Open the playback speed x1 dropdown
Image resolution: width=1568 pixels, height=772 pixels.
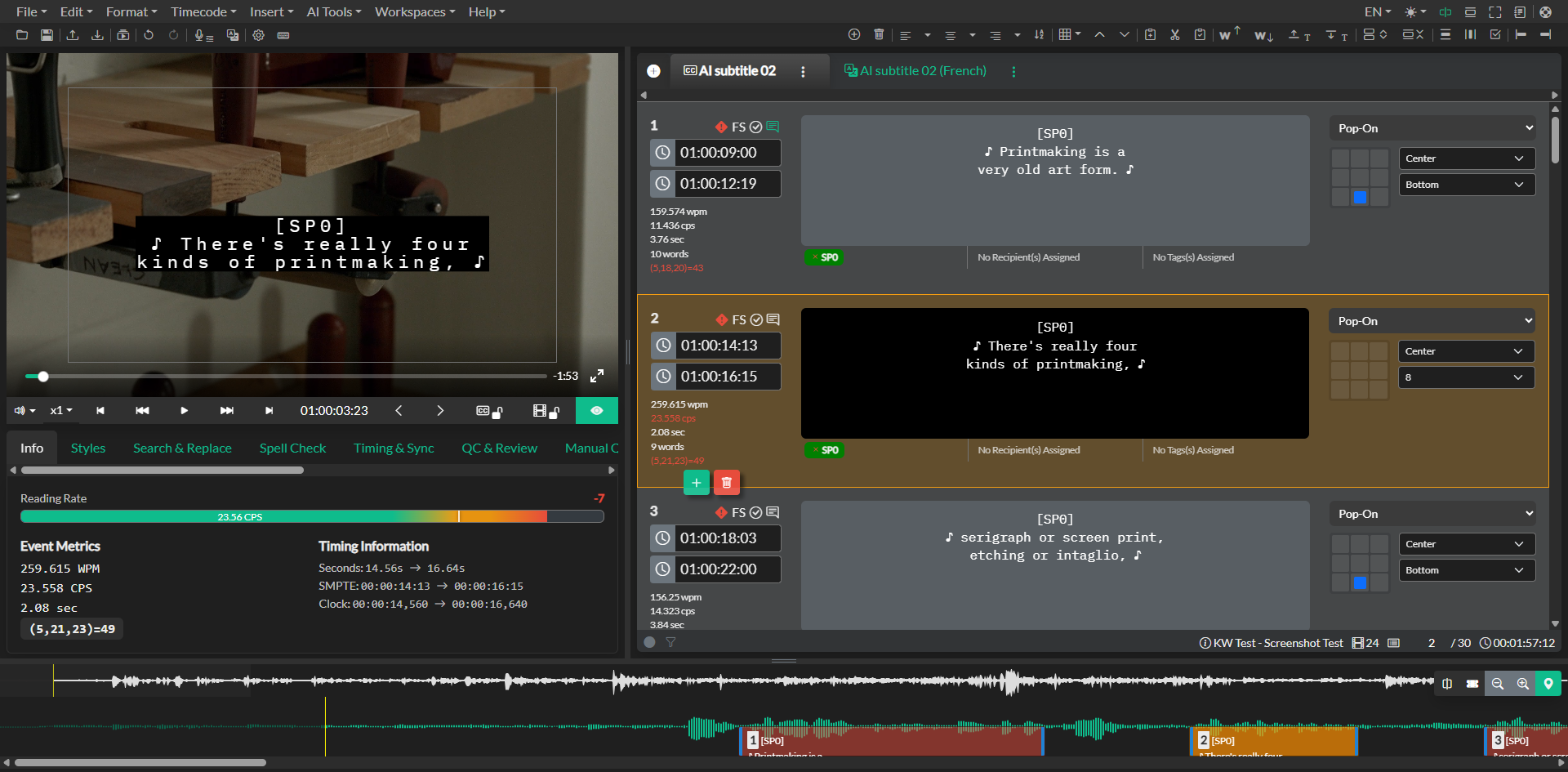pyautogui.click(x=61, y=411)
